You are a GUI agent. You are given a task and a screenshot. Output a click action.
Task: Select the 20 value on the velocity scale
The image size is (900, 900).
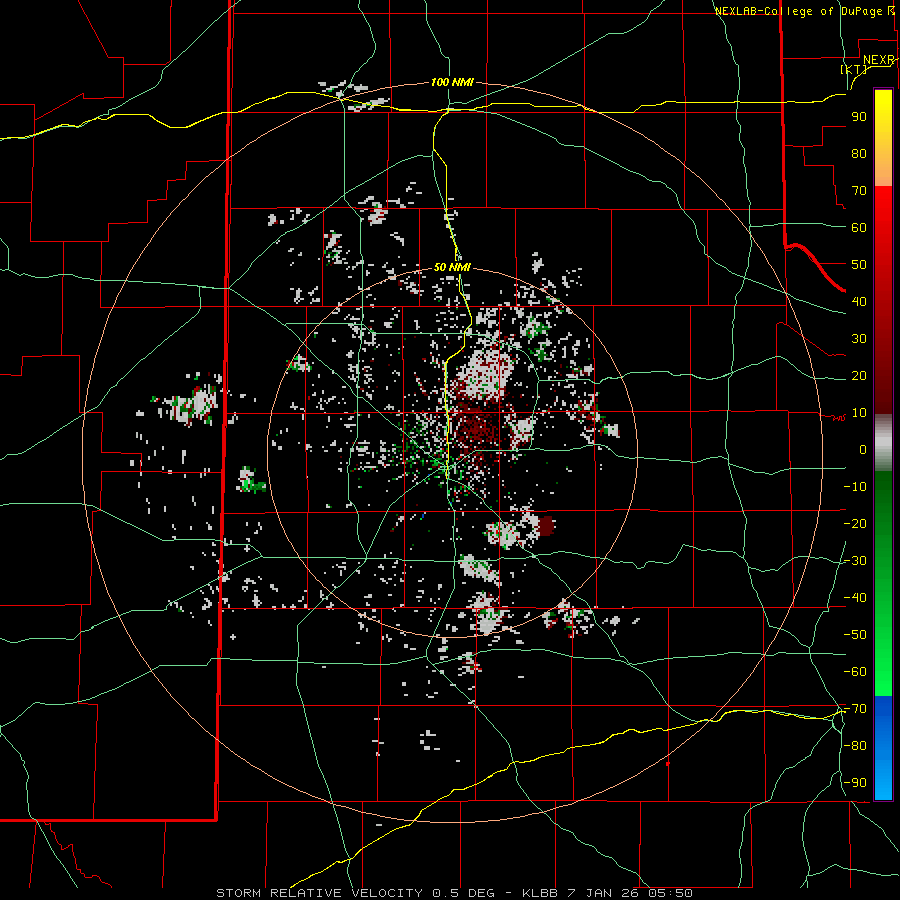pos(859,375)
